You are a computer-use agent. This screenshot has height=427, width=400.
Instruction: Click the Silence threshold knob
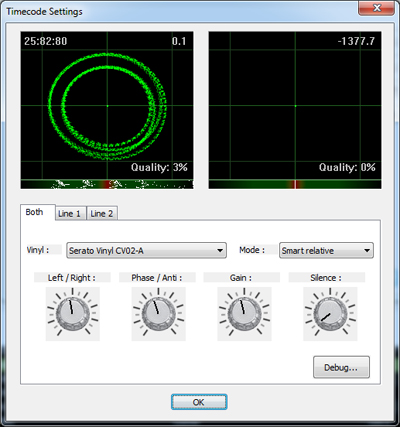pos(330,314)
